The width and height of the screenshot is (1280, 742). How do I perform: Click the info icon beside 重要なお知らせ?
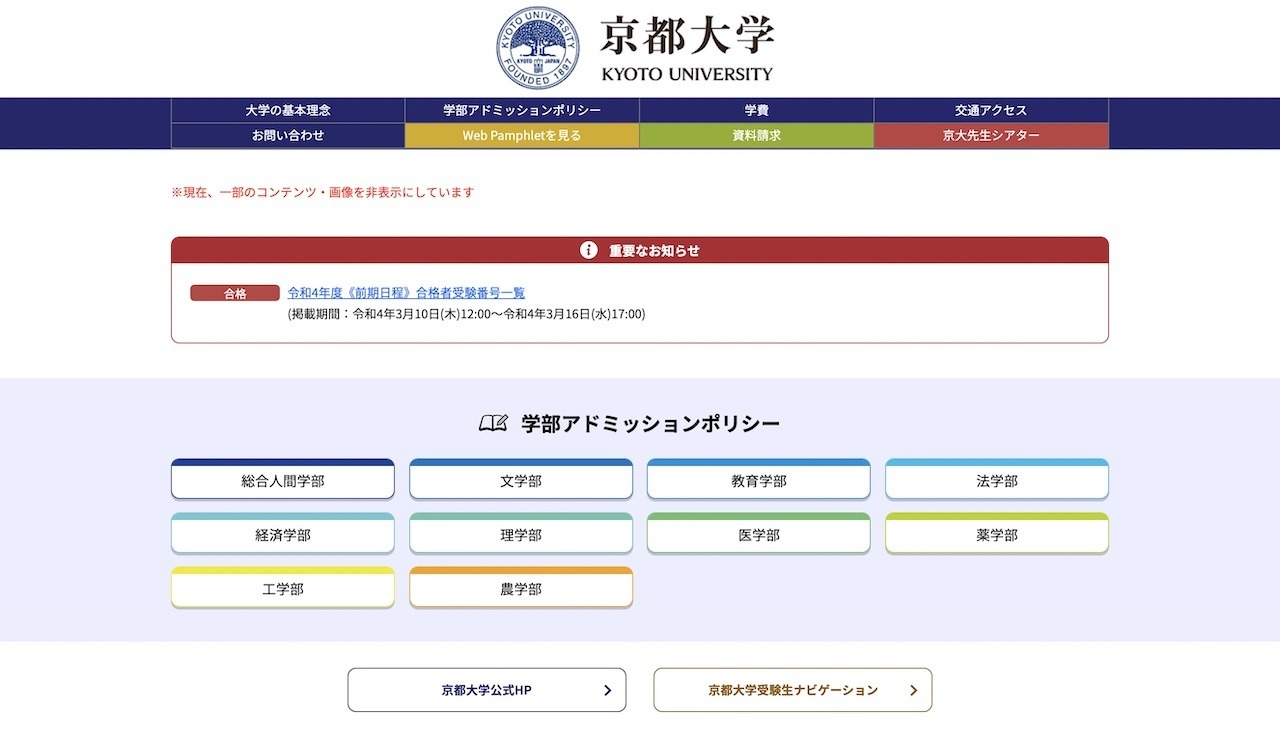coord(589,250)
